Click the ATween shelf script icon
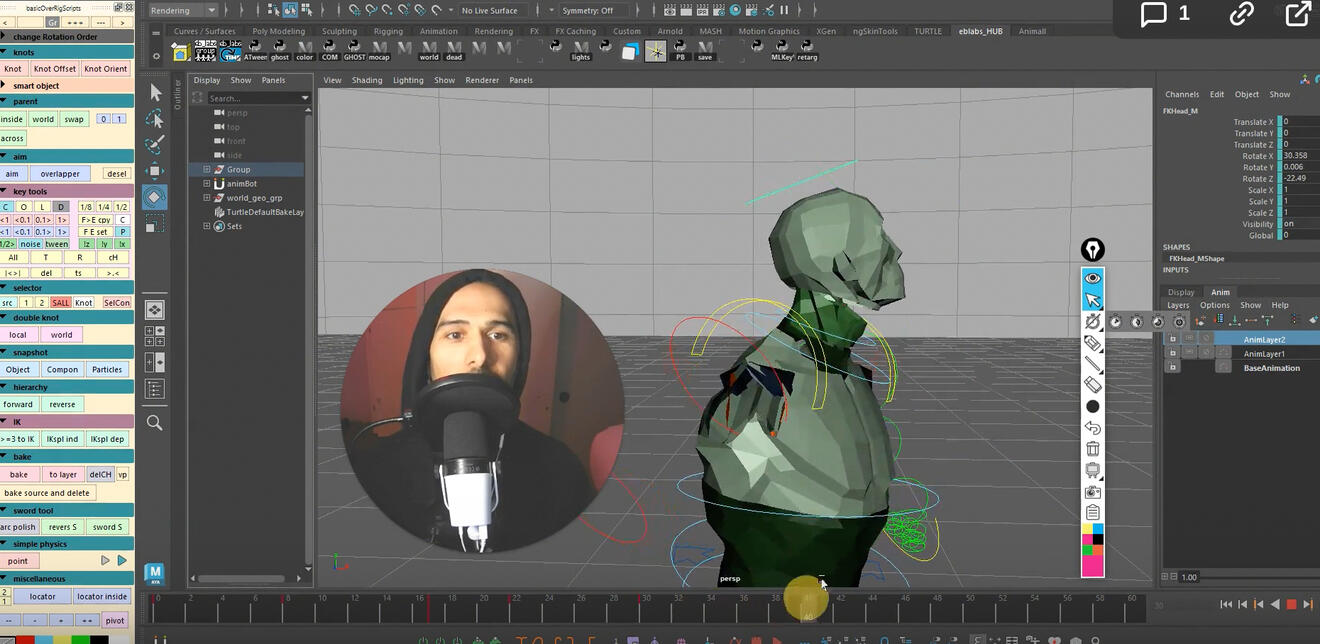This screenshot has width=1320, height=644. [255, 51]
